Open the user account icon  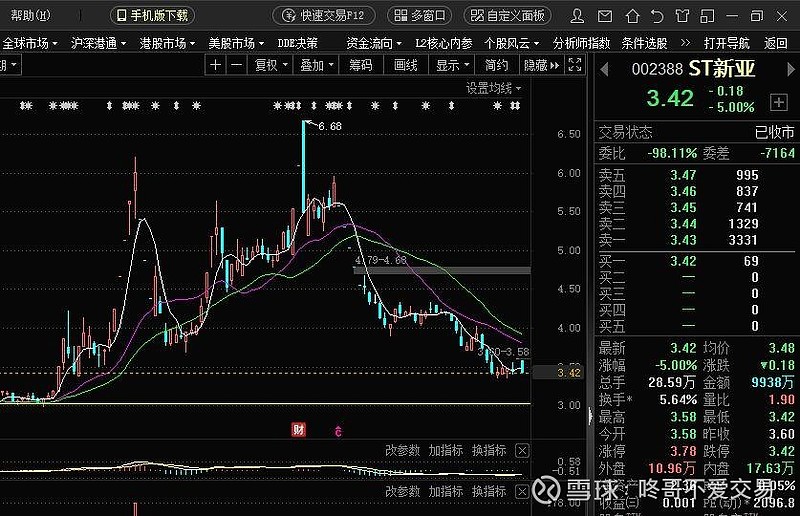[577, 16]
